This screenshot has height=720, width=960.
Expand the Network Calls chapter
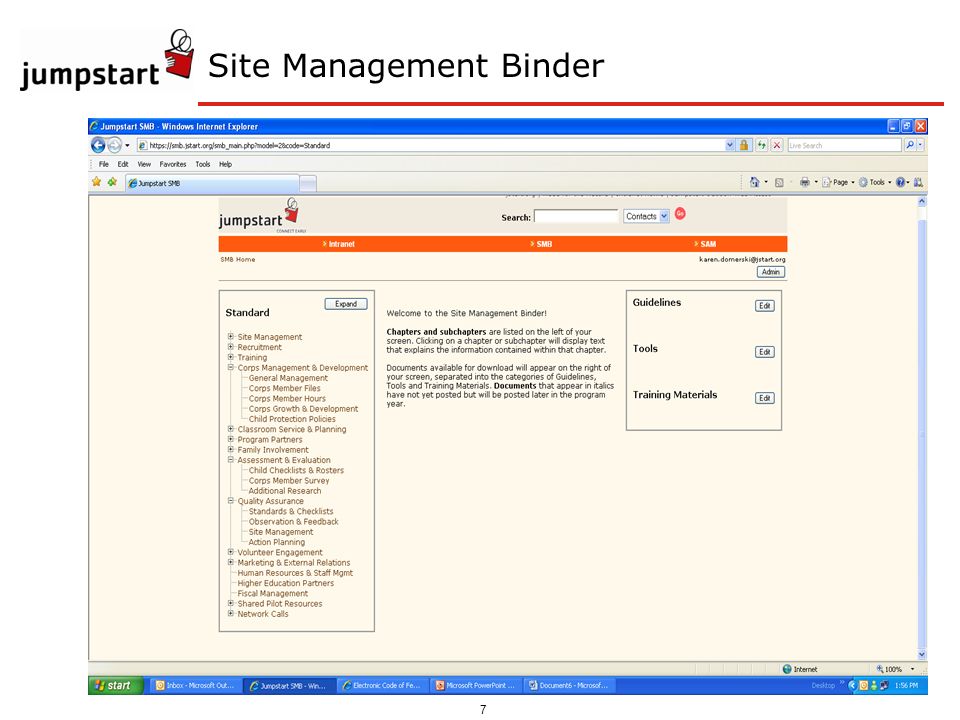[x=231, y=613]
